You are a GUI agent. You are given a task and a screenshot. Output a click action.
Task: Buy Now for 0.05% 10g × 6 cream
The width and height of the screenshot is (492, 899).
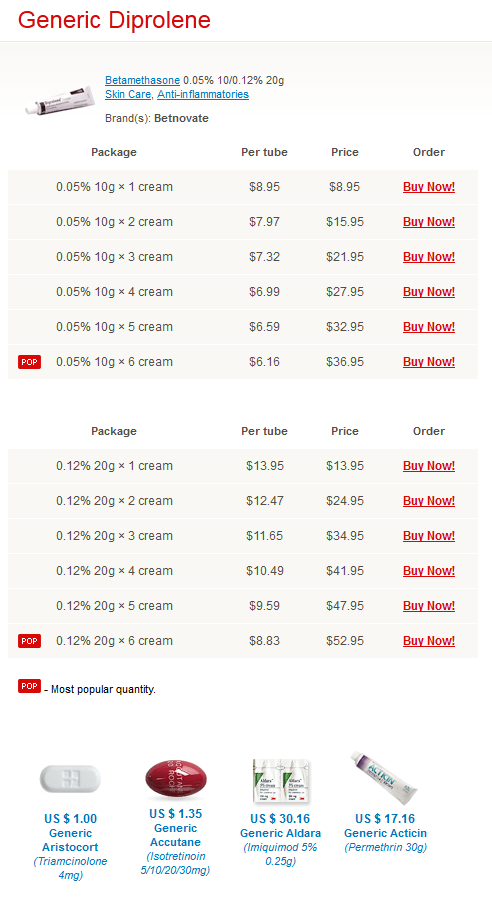429,362
